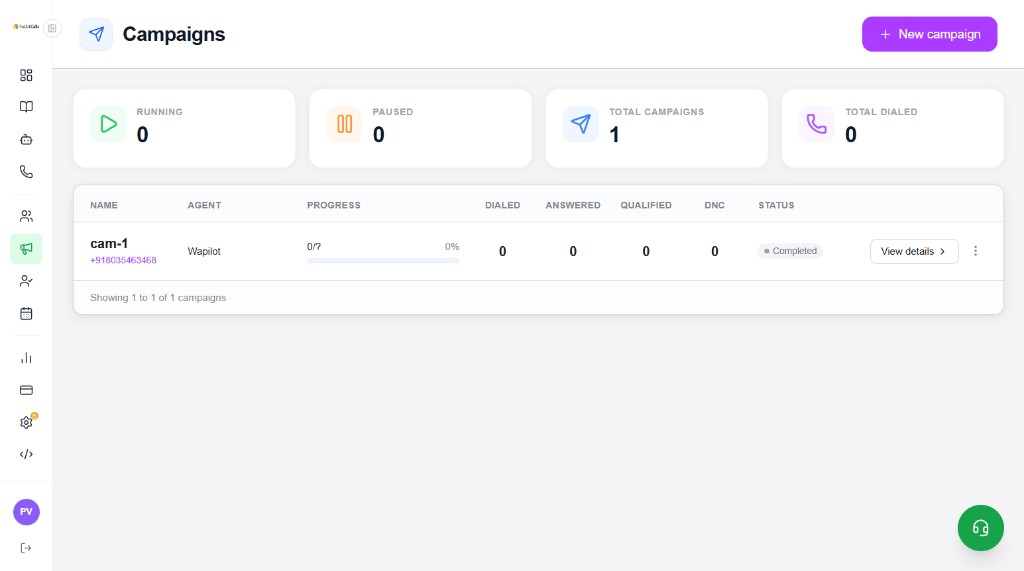Click the PROGRESS column header

pos(334,205)
